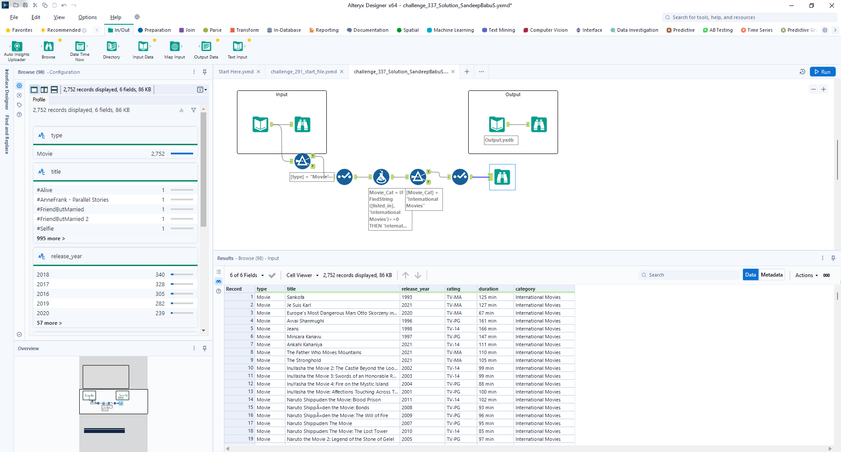Click the Output Data tool in palette

pyautogui.click(x=206, y=47)
